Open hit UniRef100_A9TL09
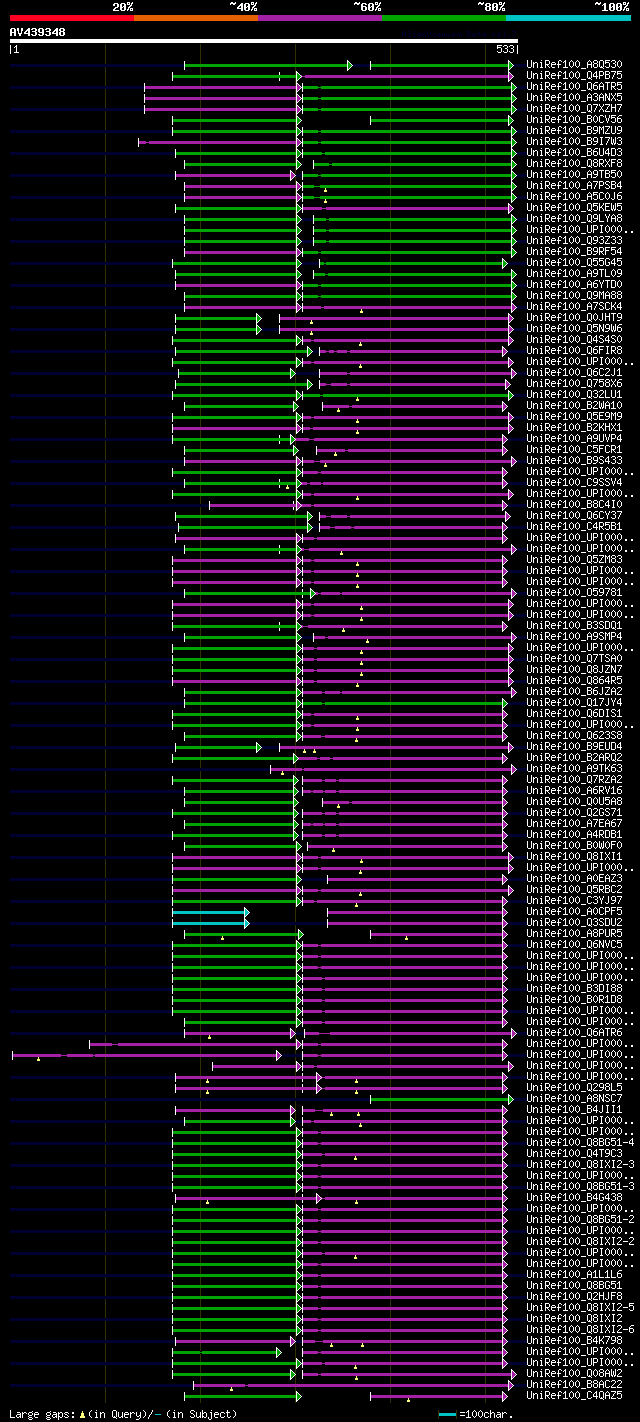This screenshot has width=640, height=1422. tap(574, 274)
